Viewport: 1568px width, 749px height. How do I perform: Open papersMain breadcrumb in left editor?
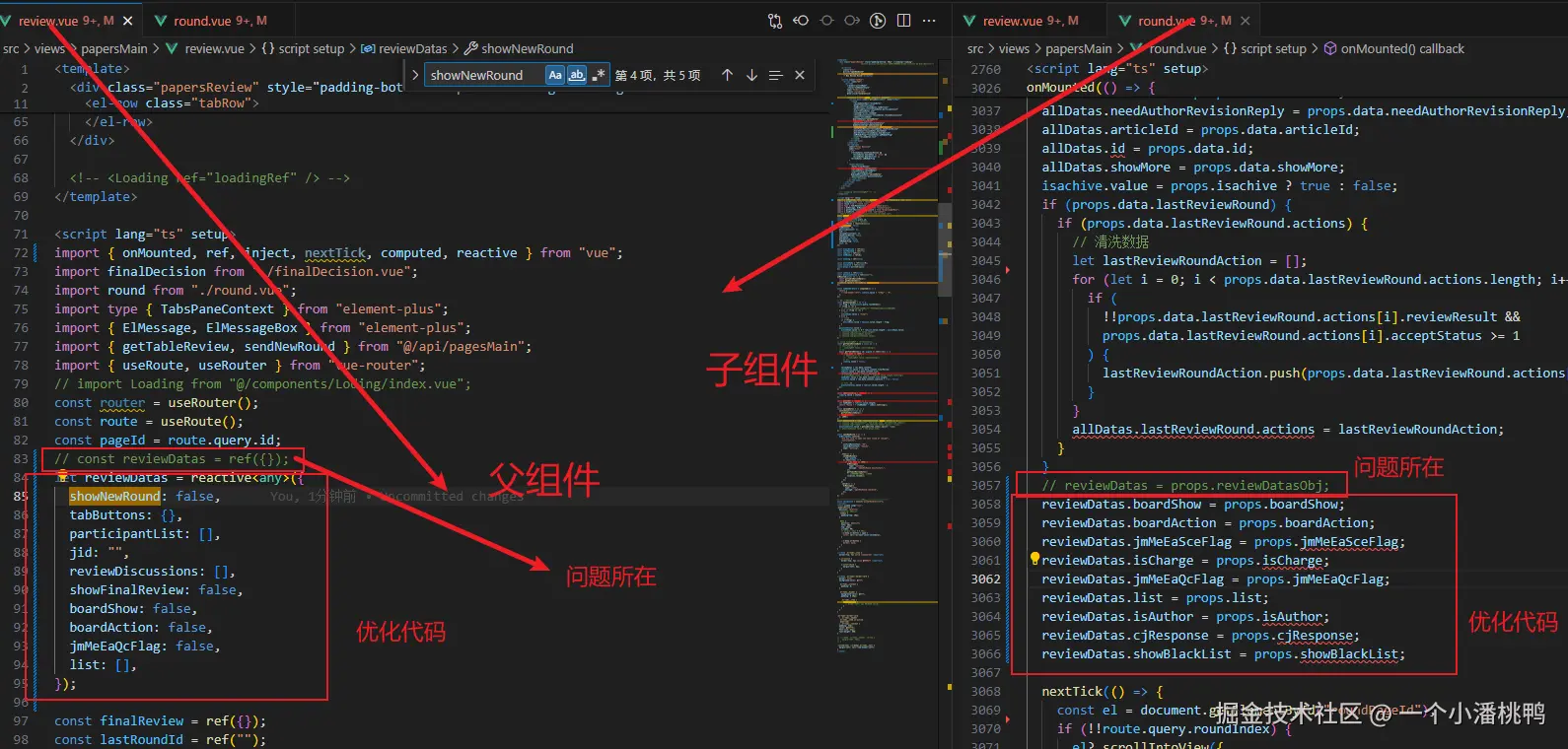(x=114, y=48)
